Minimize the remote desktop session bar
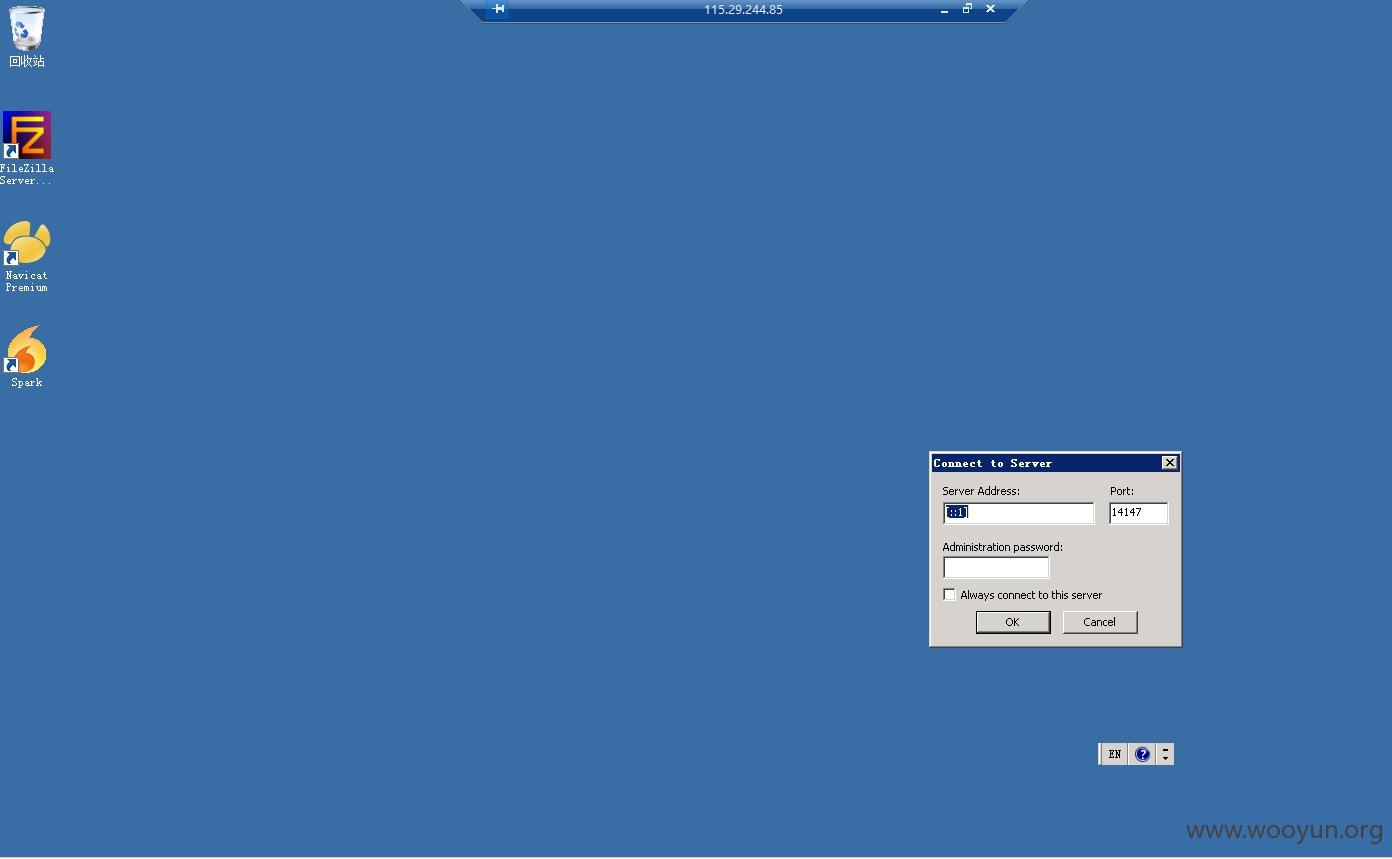This screenshot has height=859, width=1392. point(944,9)
